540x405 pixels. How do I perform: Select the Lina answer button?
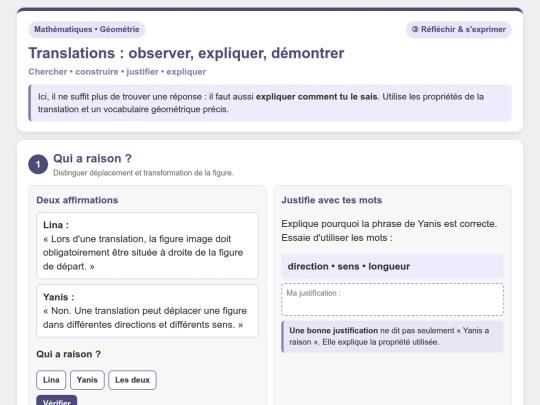[x=51, y=380]
